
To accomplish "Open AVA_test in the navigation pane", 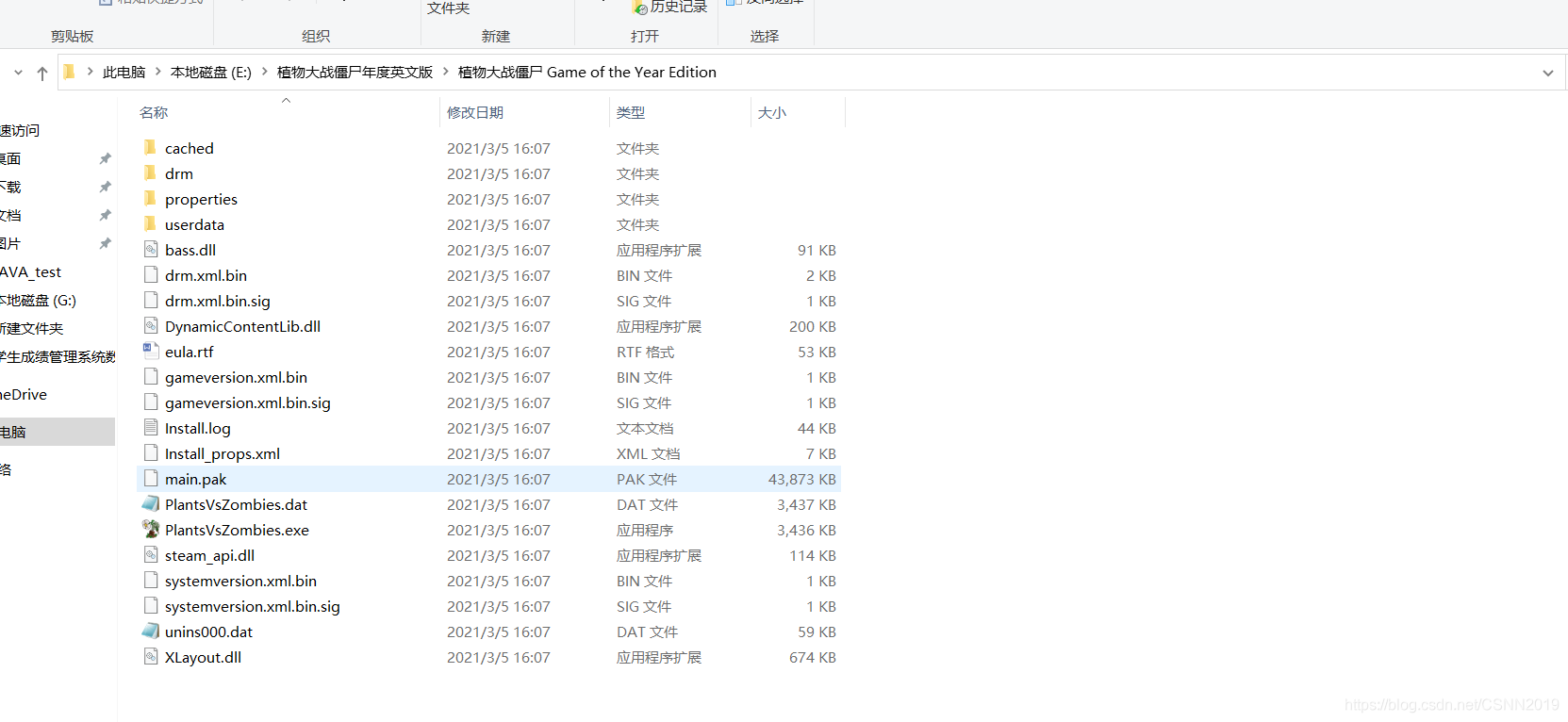I will coord(31,271).
